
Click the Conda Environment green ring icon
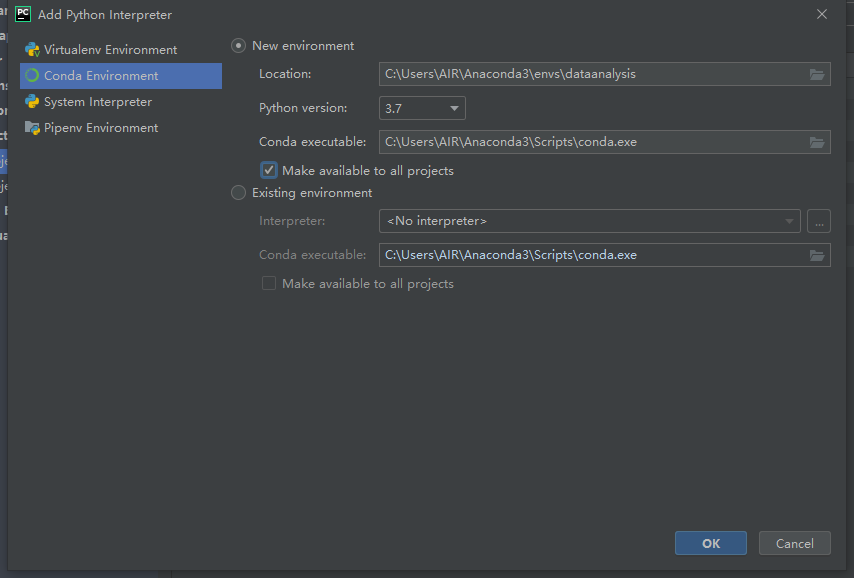(x=32, y=76)
